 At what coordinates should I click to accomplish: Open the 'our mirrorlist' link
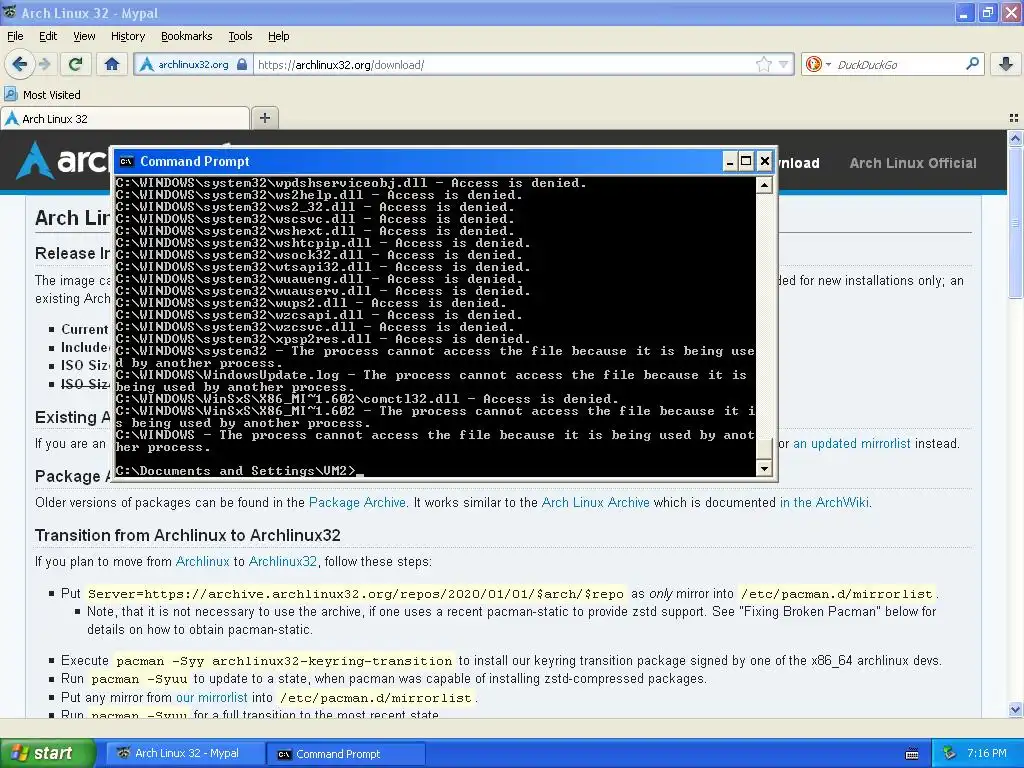pos(212,697)
